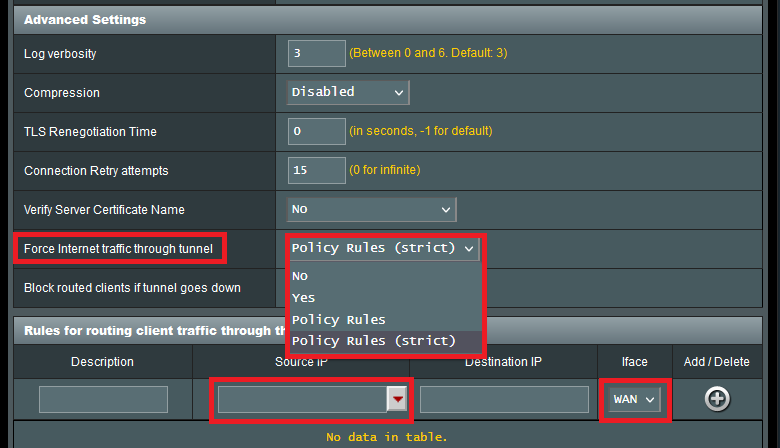Viewport: 780px width, 448px height.
Task: Click "Block routed clients if tunnel goes down" label
Action: pyautogui.click(x=132, y=288)
